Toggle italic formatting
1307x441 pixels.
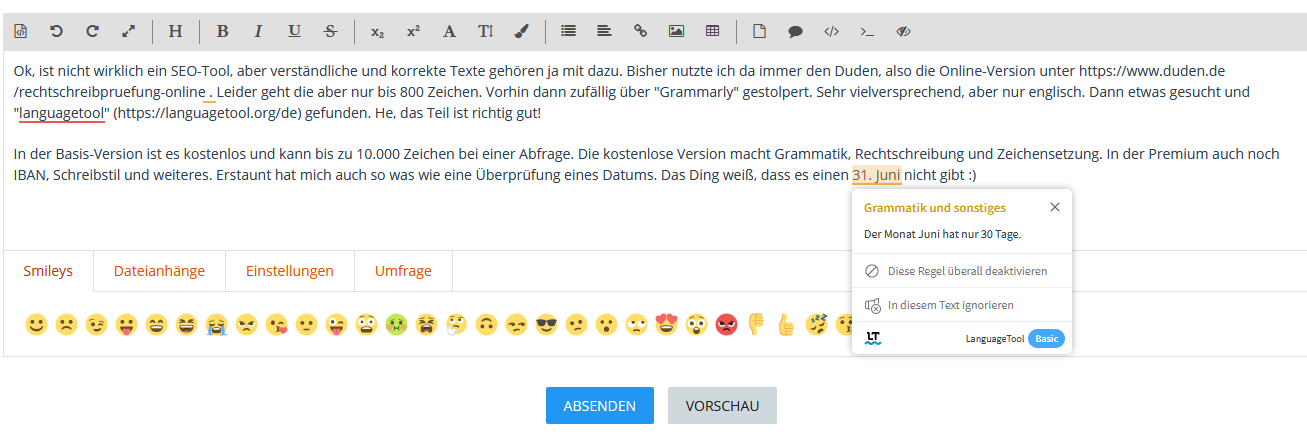coord(258,31)
